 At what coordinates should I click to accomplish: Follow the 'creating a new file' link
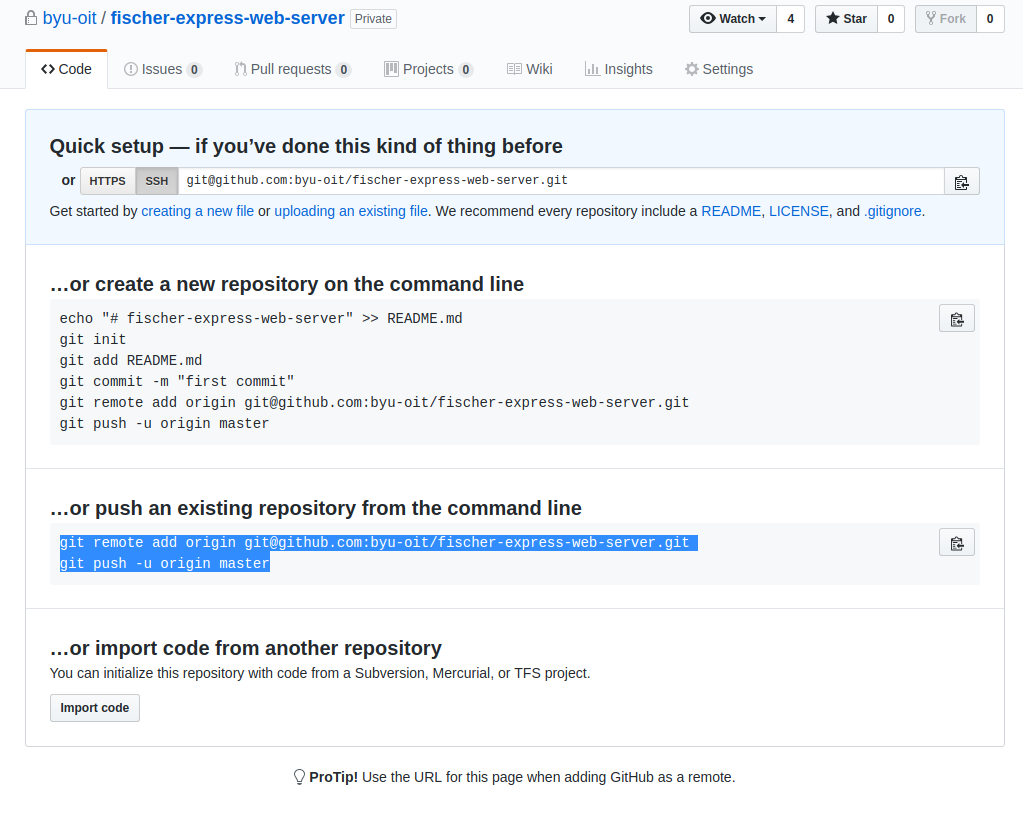click(x=198, y=211)
